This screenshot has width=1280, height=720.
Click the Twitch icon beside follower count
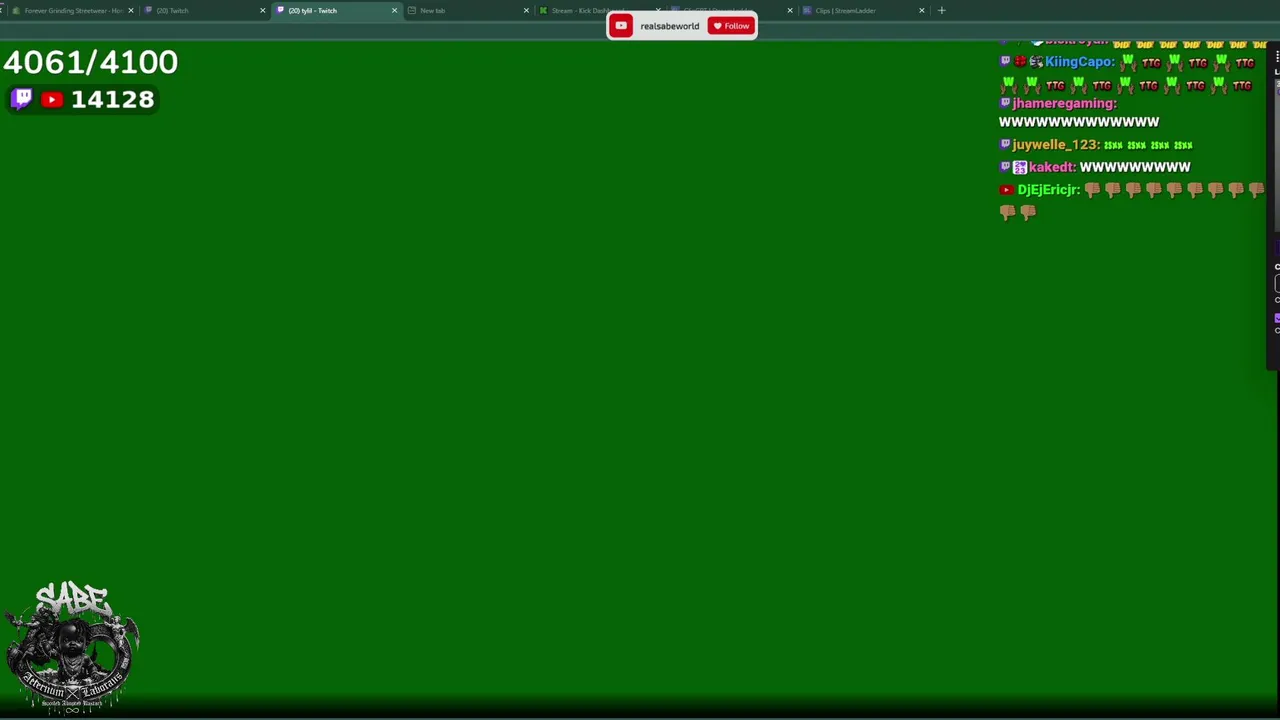22,99
